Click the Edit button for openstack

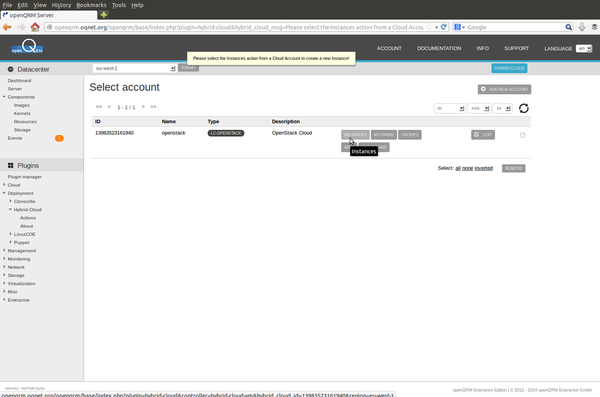coord(483,135)
